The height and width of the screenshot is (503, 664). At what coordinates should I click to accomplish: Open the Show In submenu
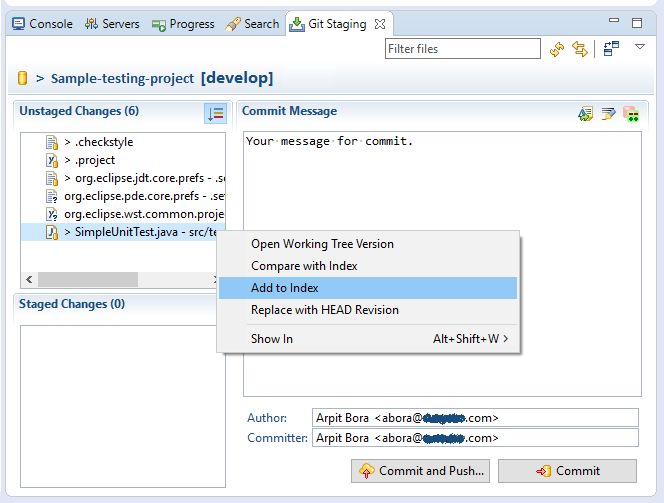(368, 339)
